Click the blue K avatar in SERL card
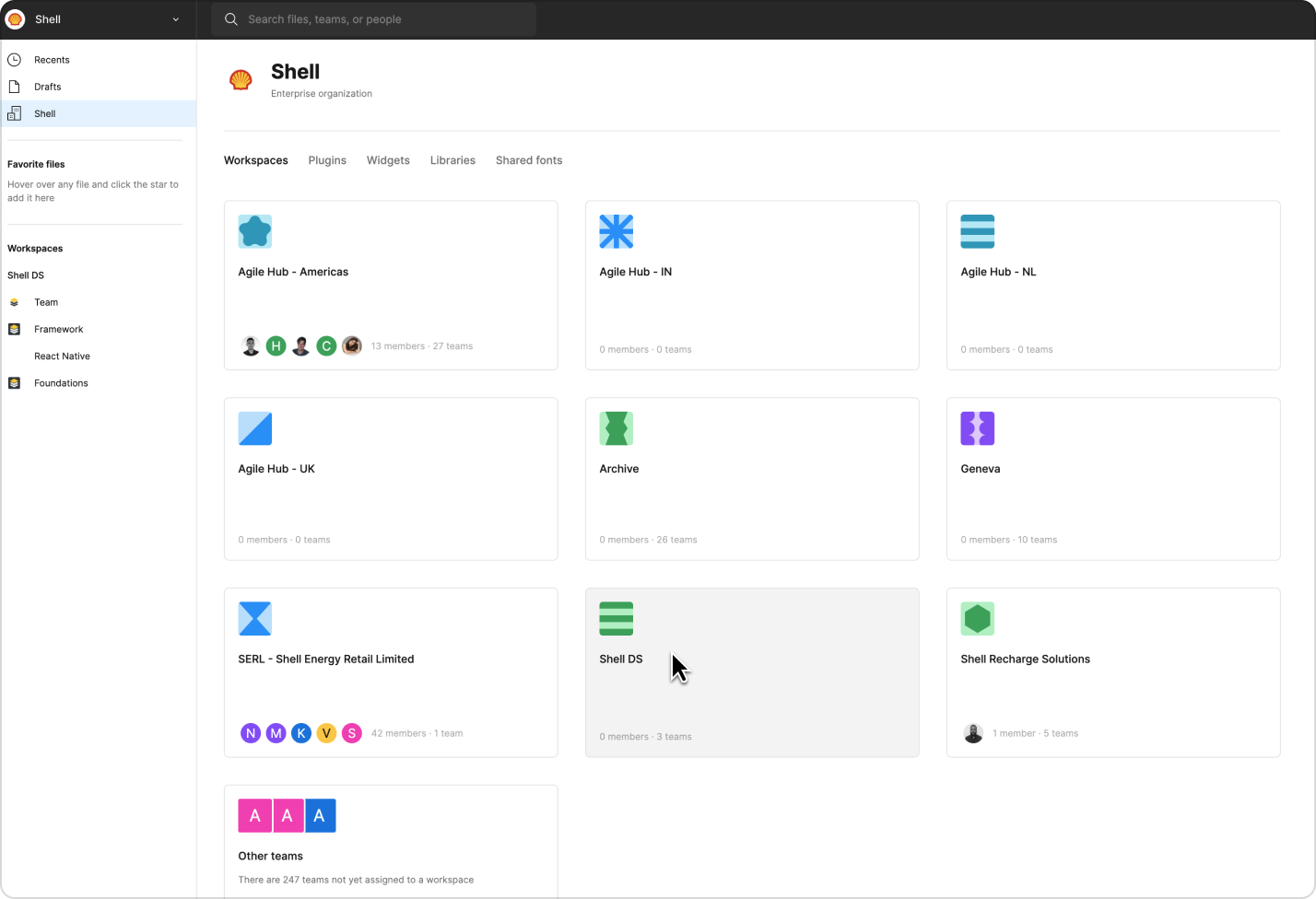This screenshot has width=1316, height=899. [301, 733]
